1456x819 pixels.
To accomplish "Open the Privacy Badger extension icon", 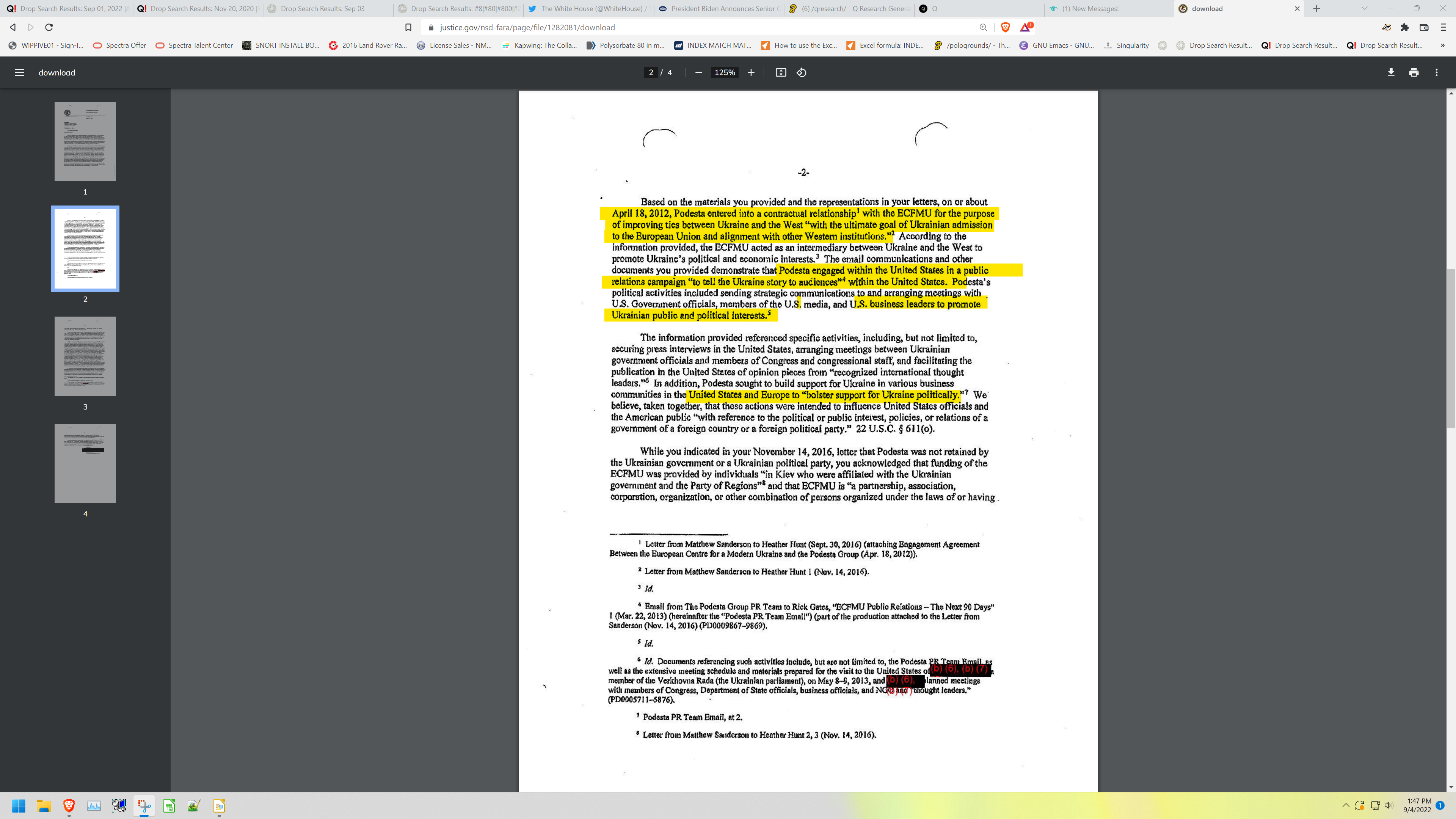I will [x=1386, y=27].
